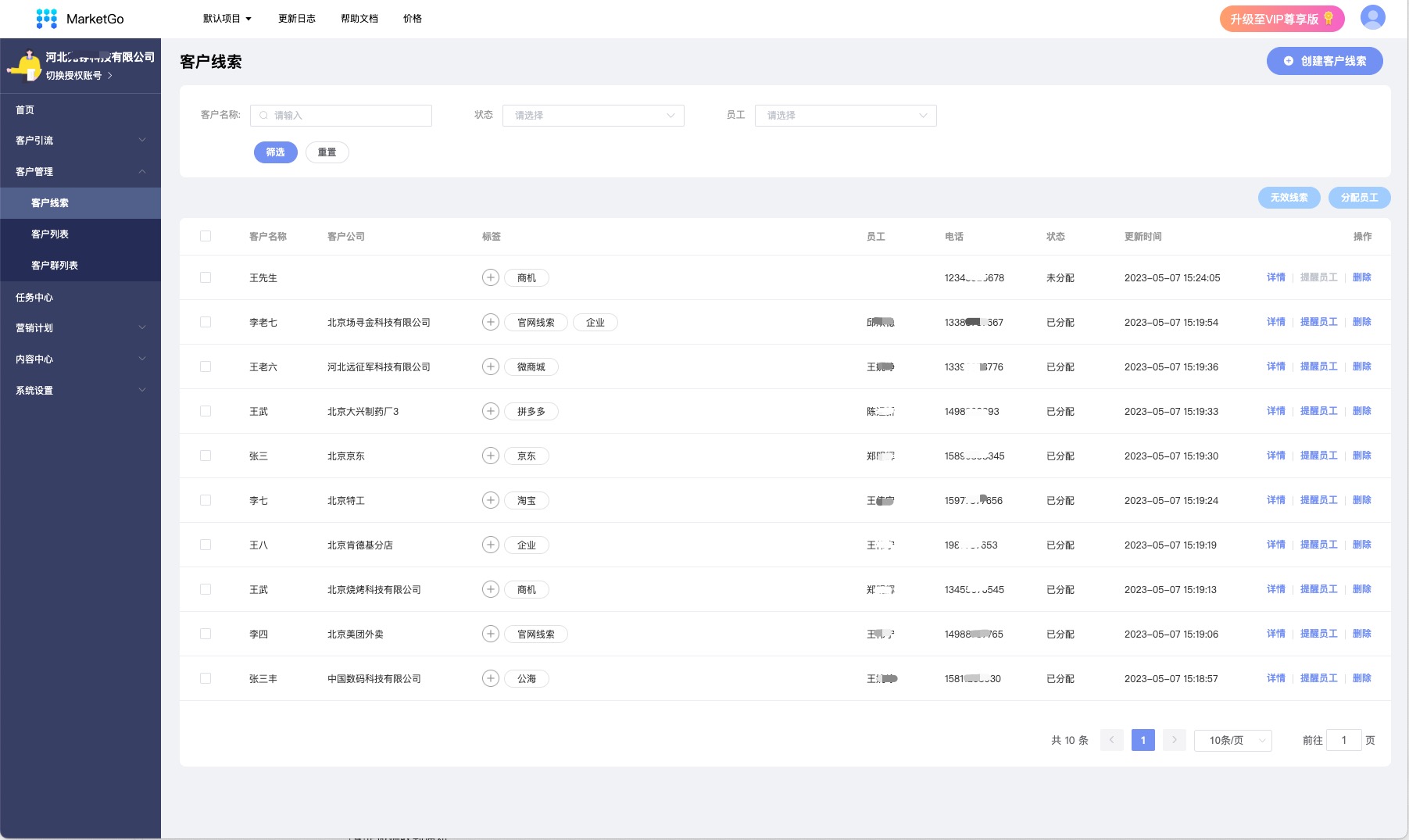Image resolution: width=1409 pixels, height=840 pixels.
Task: Click the 创建客户线索 button
Action: tap(1325, 61)
